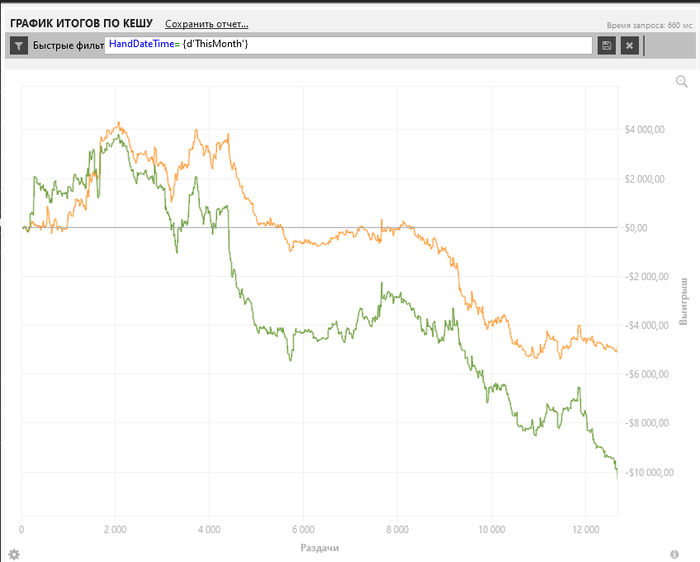Click the orange line's peak near 2 000 hands

pos(119,123)
